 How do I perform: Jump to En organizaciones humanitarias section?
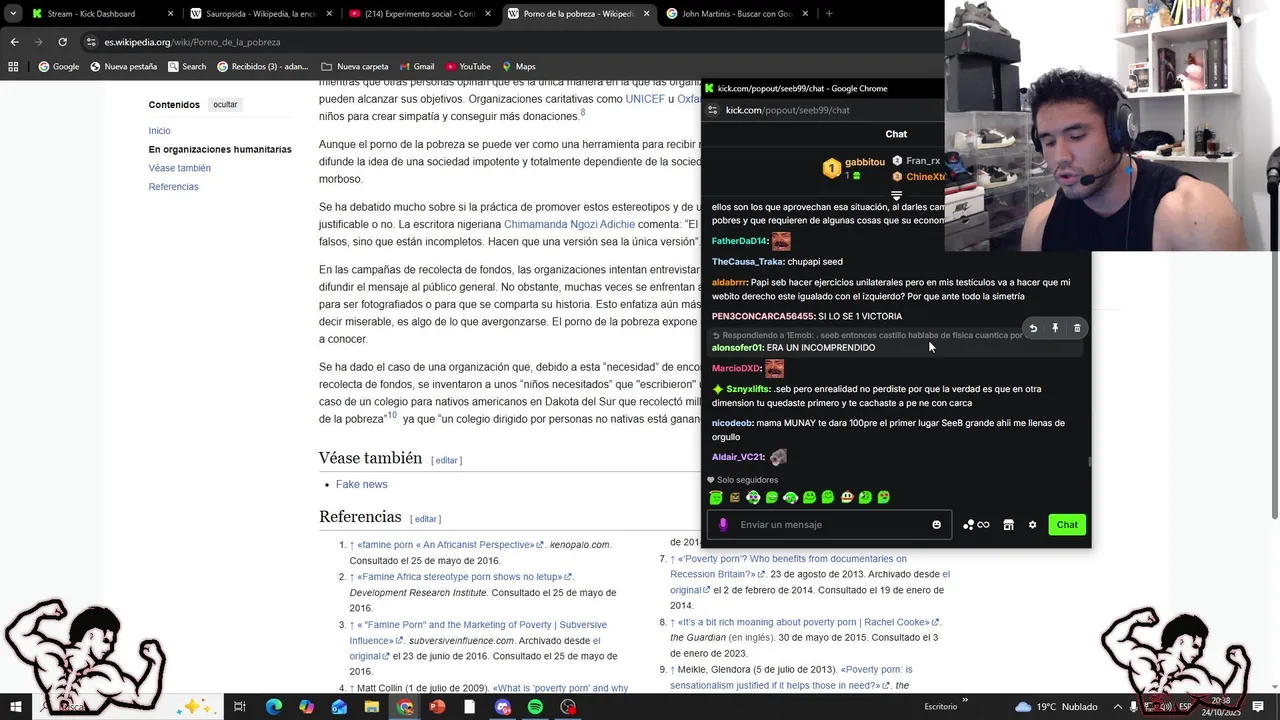click(x=220, y=149)
